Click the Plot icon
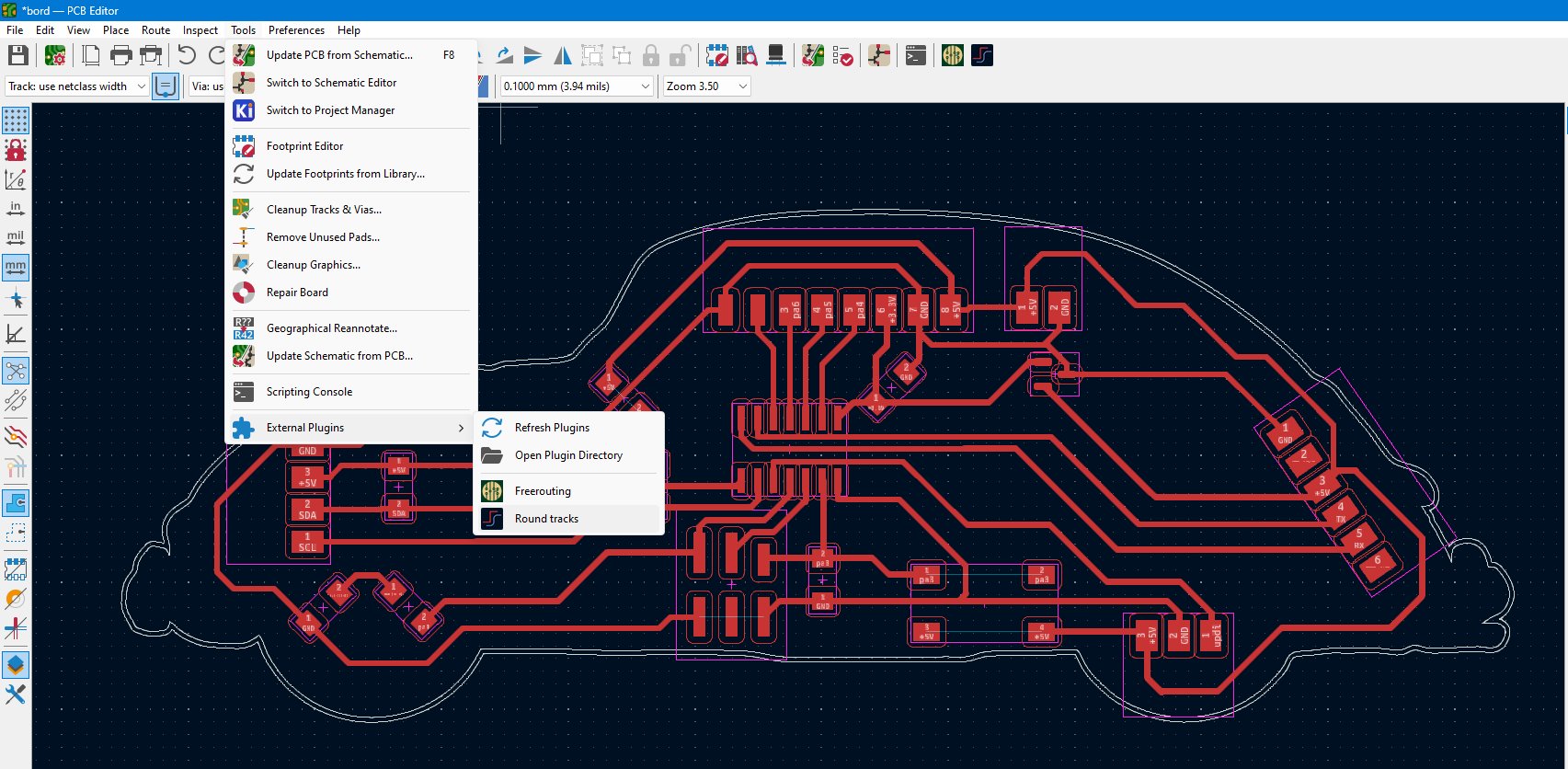Image resolution: width=1568 pixels, height=769 pixels. click(151, 56)
